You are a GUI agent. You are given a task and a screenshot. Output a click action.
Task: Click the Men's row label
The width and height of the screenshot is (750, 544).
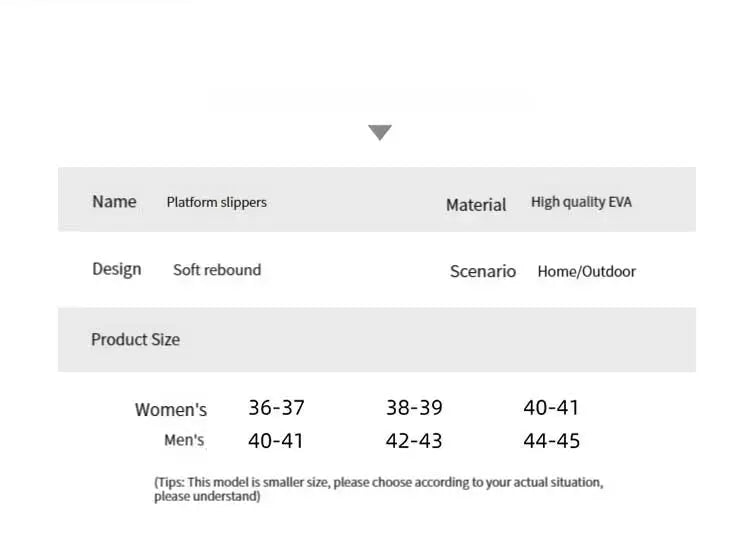[184, 440]
